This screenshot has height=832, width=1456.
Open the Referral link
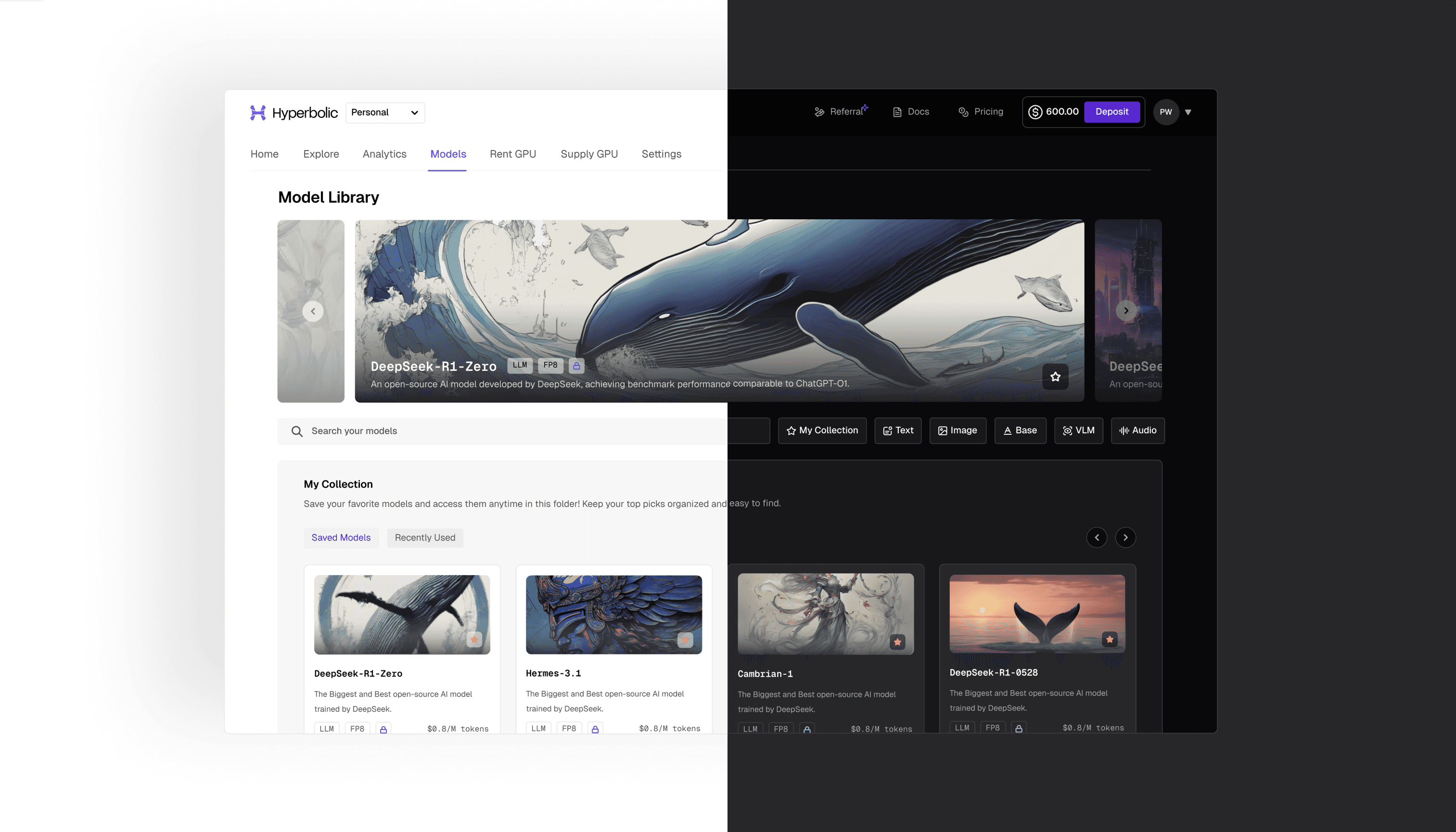(840, 112)
